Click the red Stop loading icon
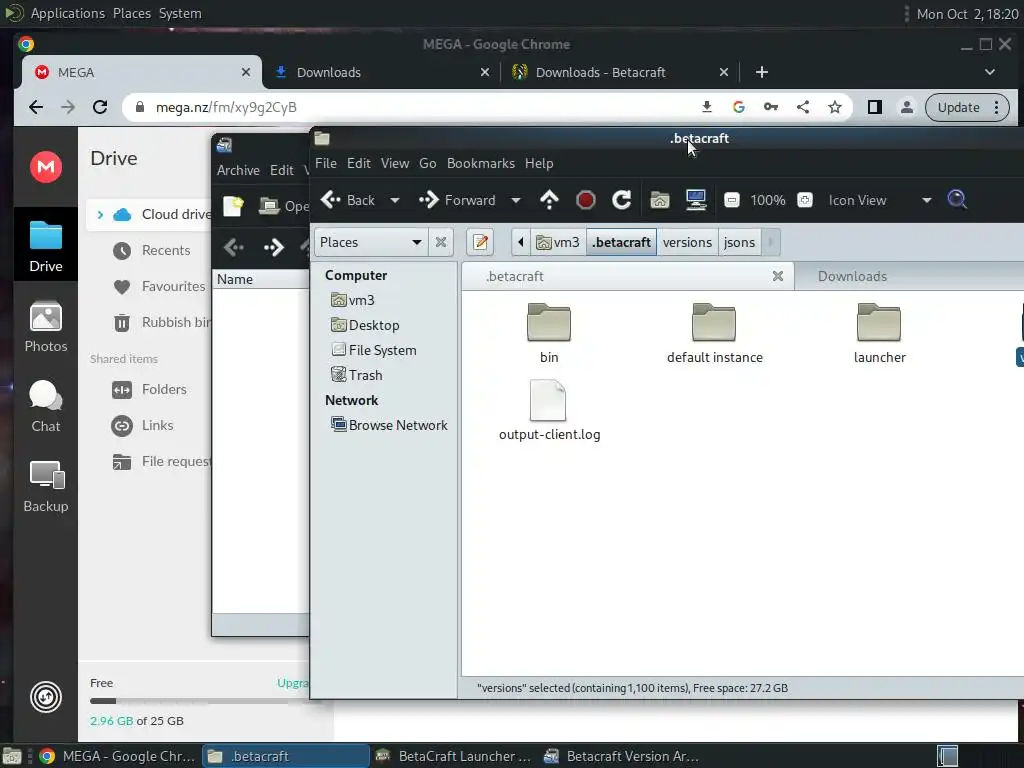1024x768 pixels. (x=585, y=200)
